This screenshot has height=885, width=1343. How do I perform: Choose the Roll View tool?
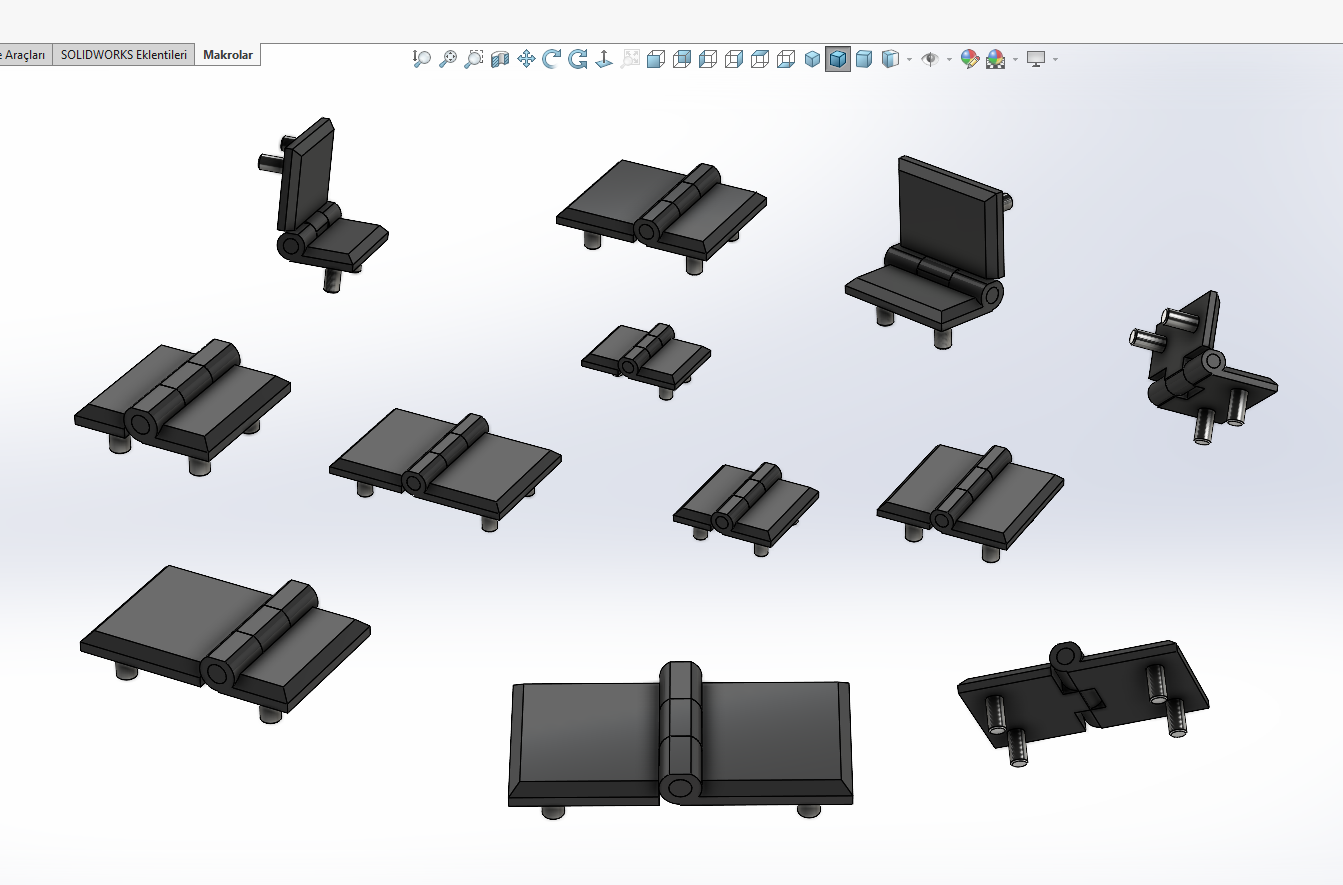(578, 59)
